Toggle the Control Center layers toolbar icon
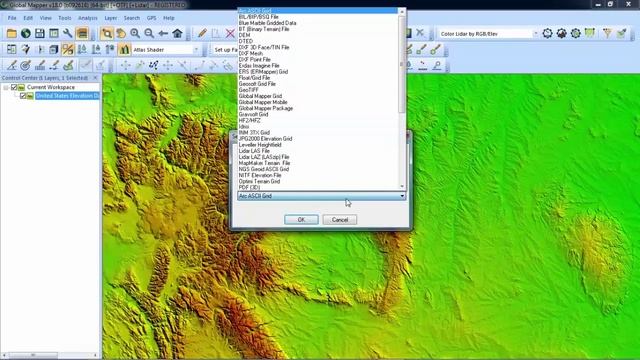Image resolution: width=640 pixels, height=360 pixels. [82, 33]
